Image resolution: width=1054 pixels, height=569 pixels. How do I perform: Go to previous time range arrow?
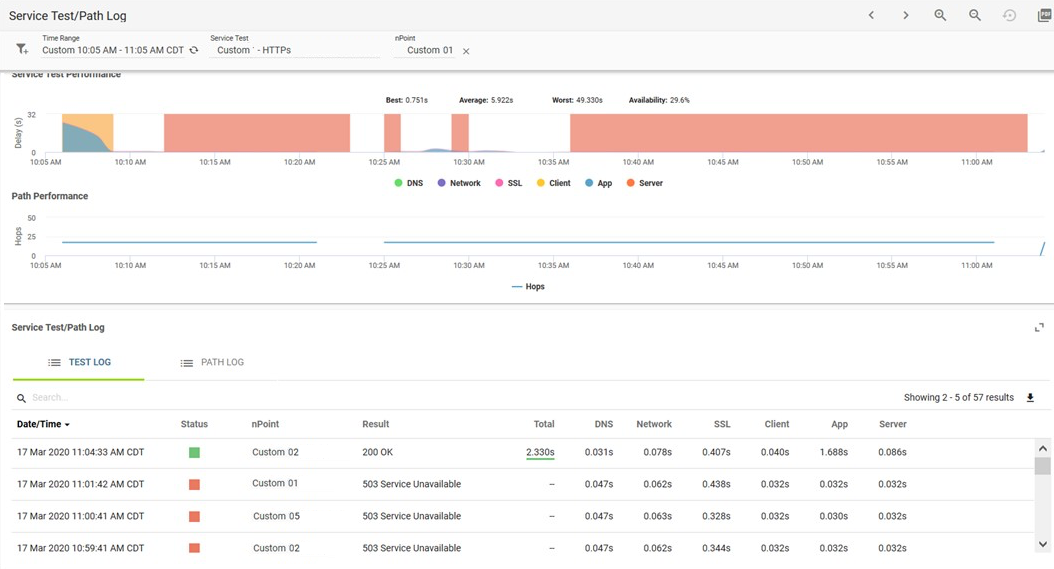(871, 15)
